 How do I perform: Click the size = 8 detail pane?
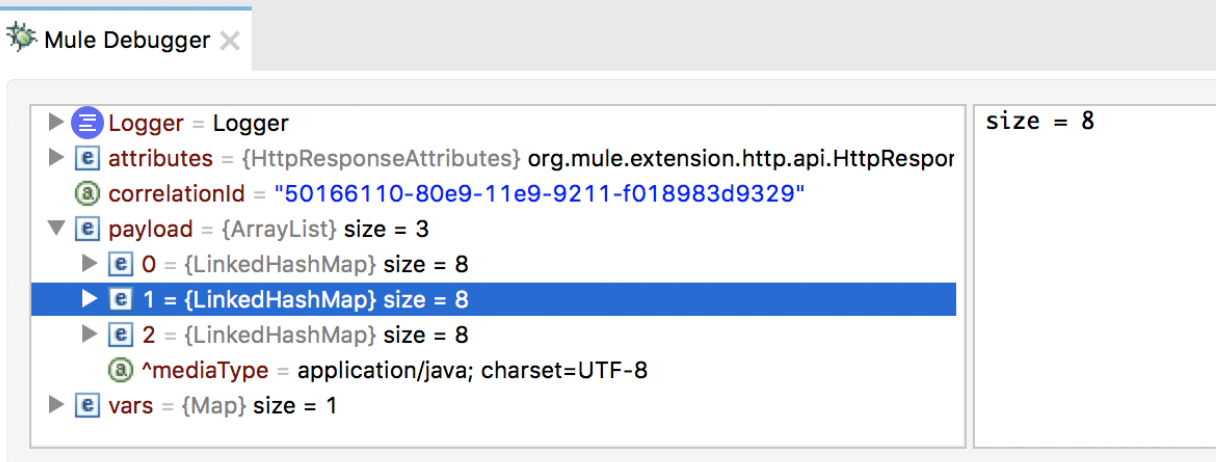click(x=1094, y=275)
